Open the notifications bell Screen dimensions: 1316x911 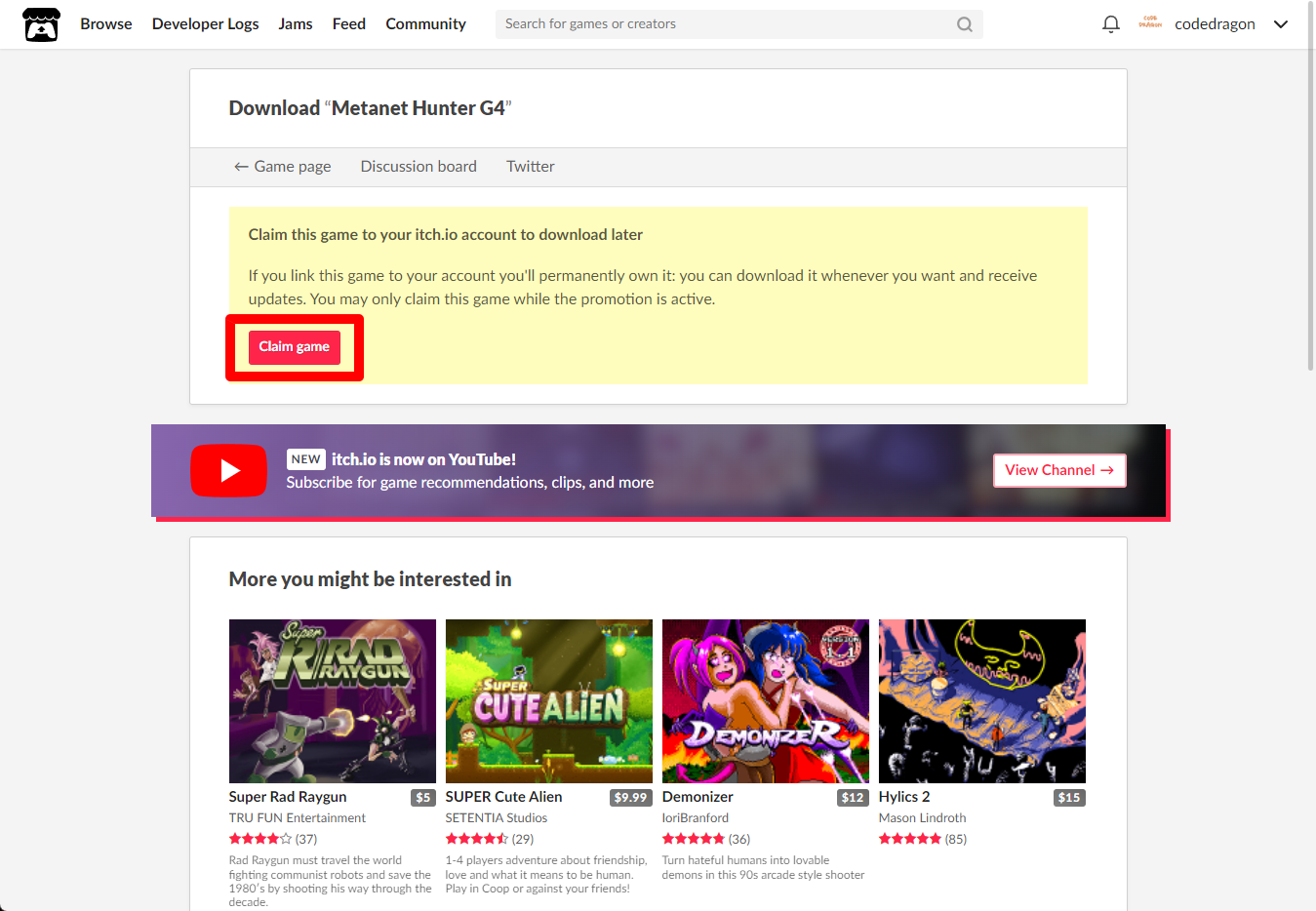click(1110, 24)
